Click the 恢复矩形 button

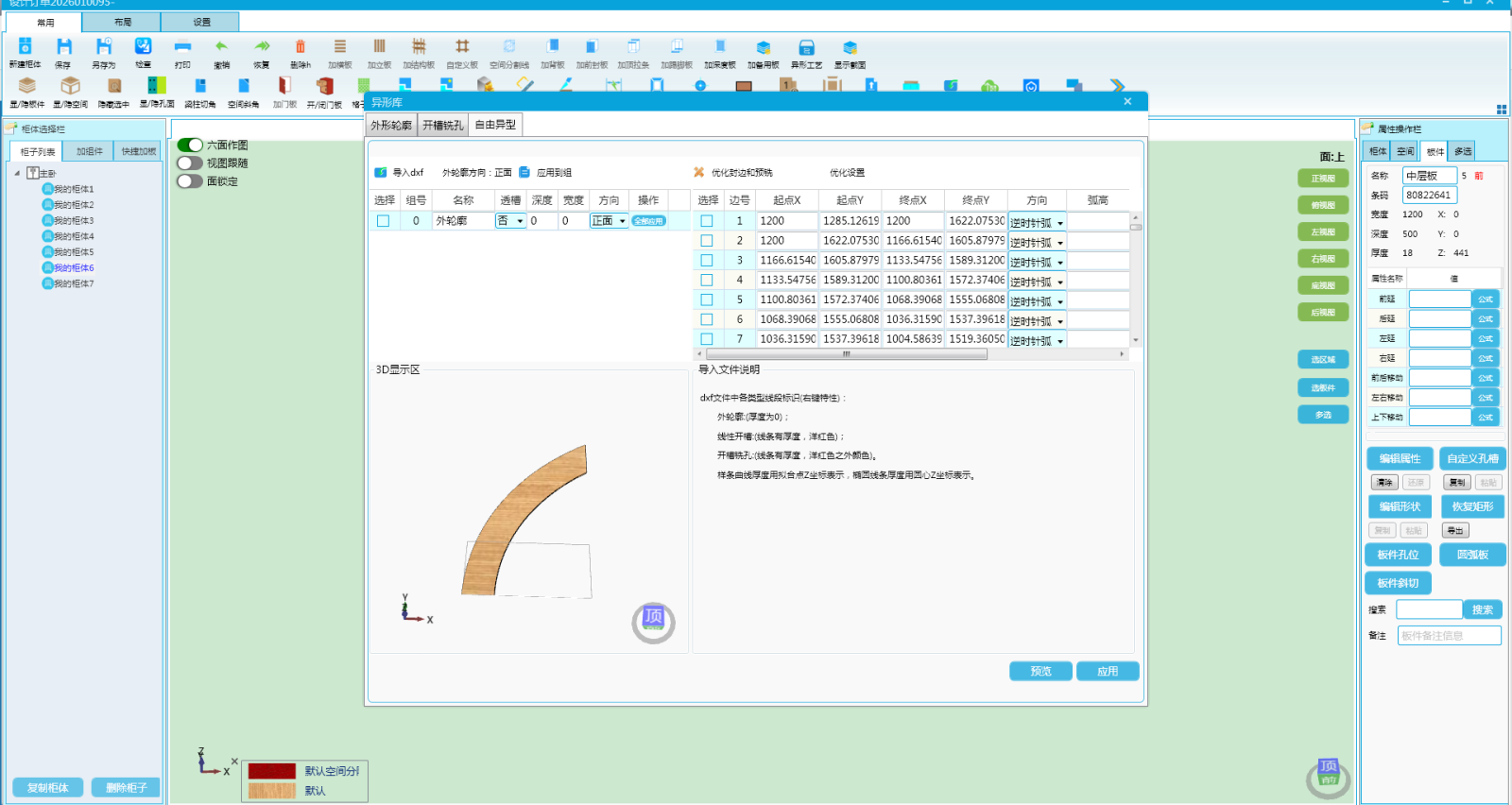(1472, 506)
